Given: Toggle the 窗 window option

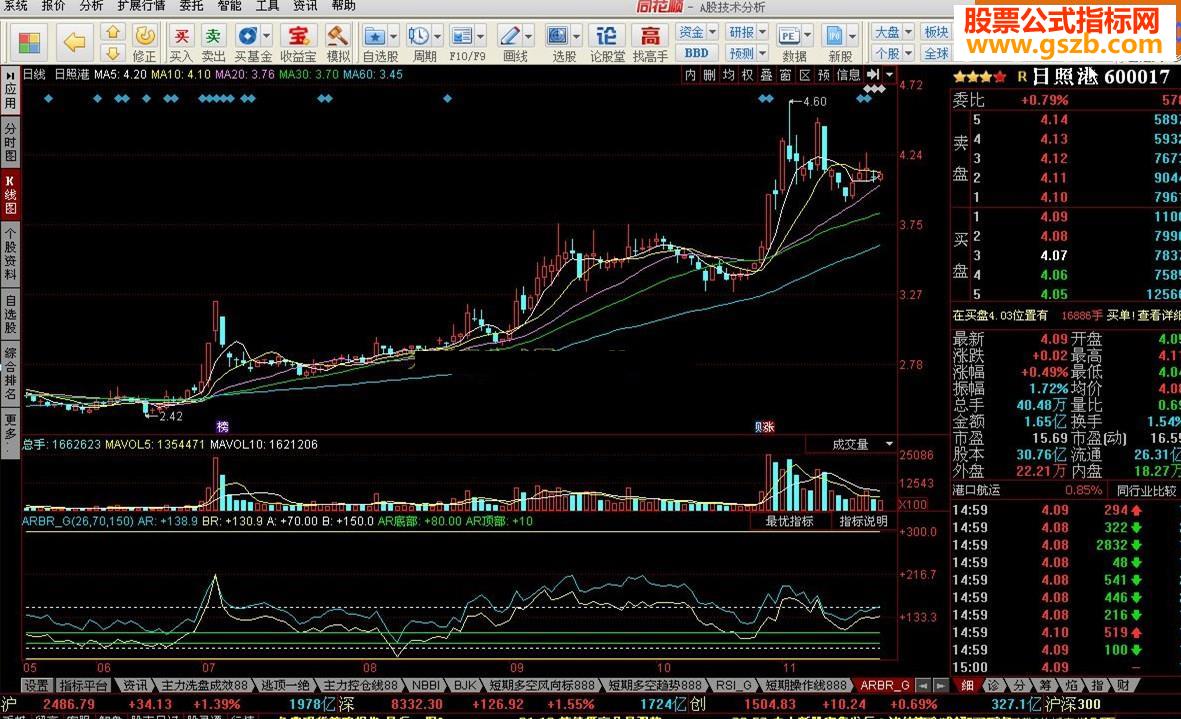Looking at the screenshot, I should 786,75.
